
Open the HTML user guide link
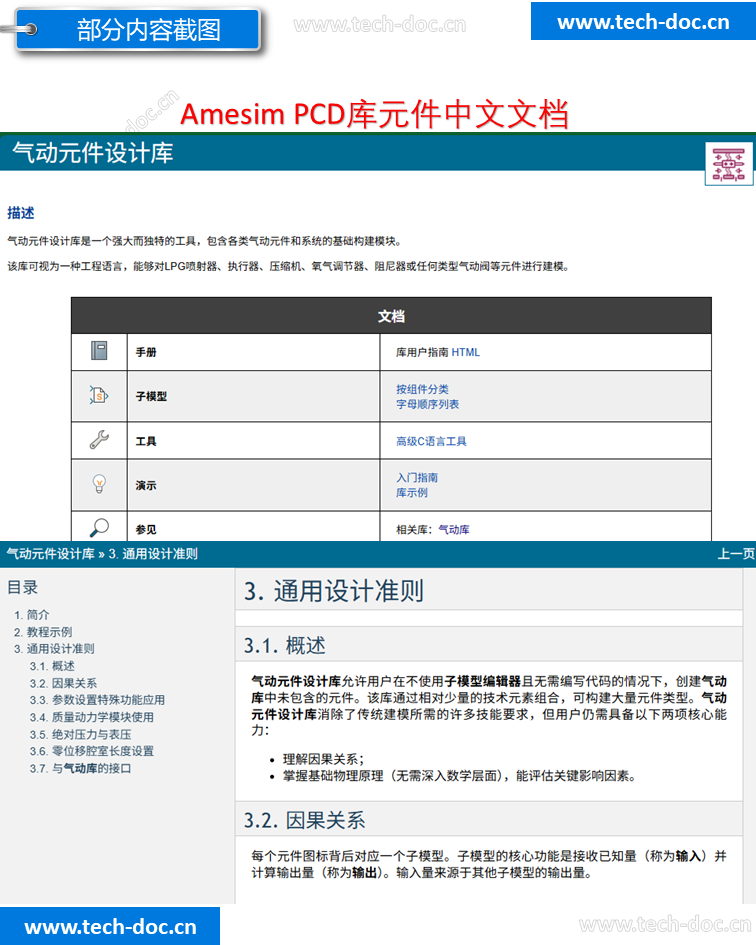click(465, 353)
